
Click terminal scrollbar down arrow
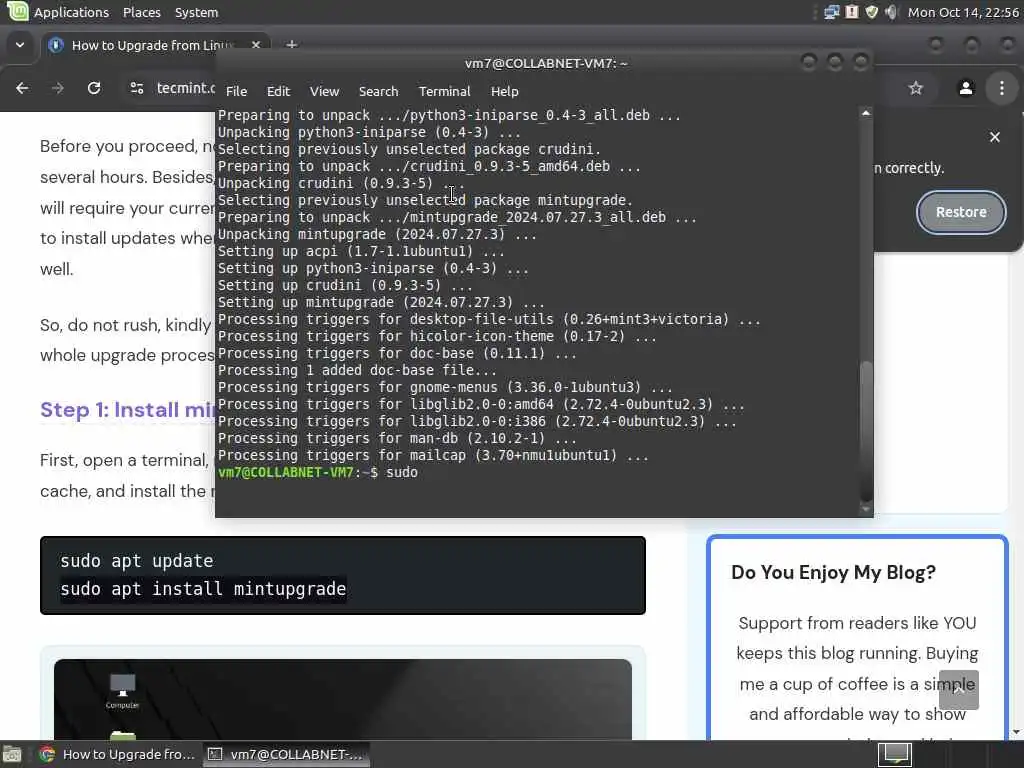[866, 509]
